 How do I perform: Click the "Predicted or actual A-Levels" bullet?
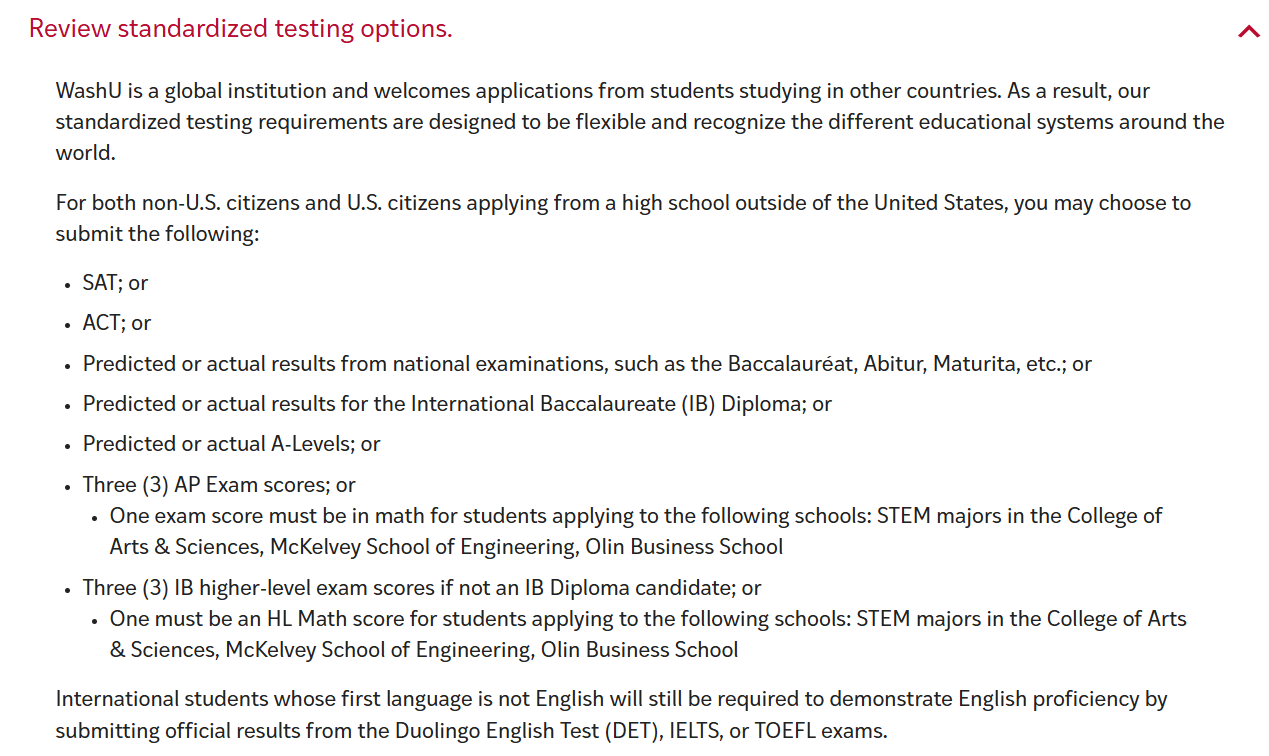coord(231,444)
